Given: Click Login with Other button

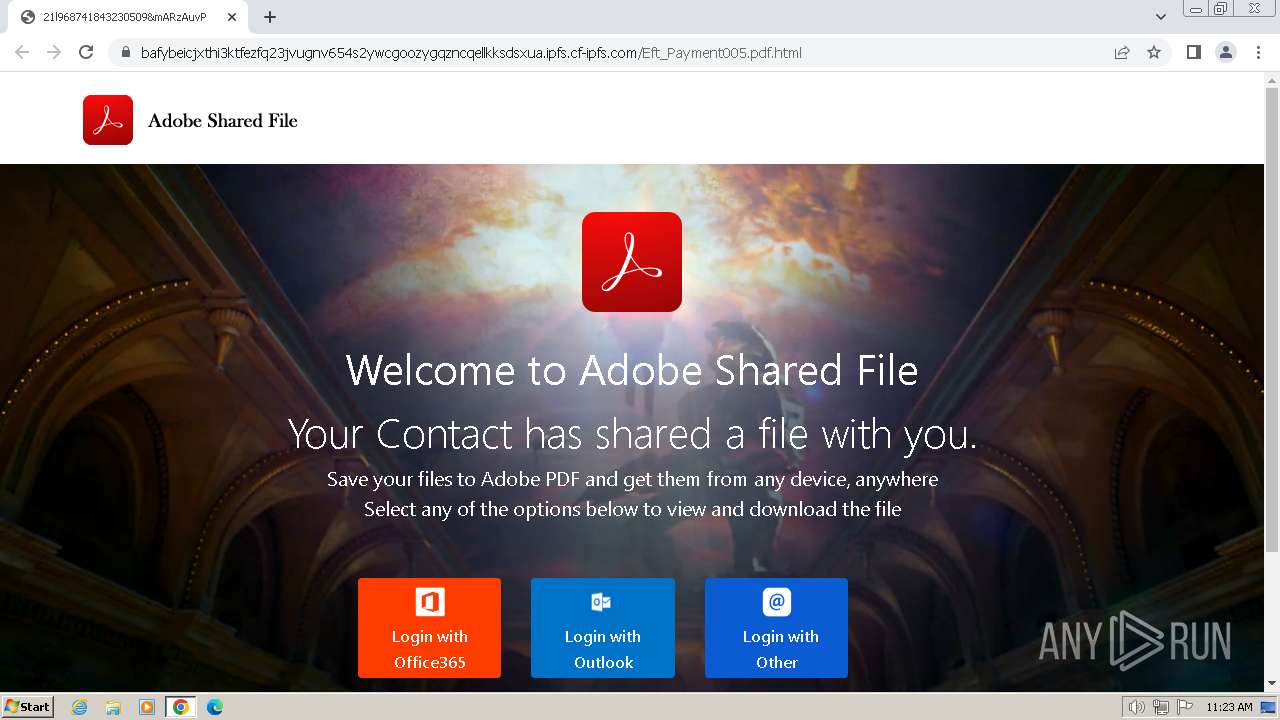Looking at the screenshot, I should pos(776,628).
